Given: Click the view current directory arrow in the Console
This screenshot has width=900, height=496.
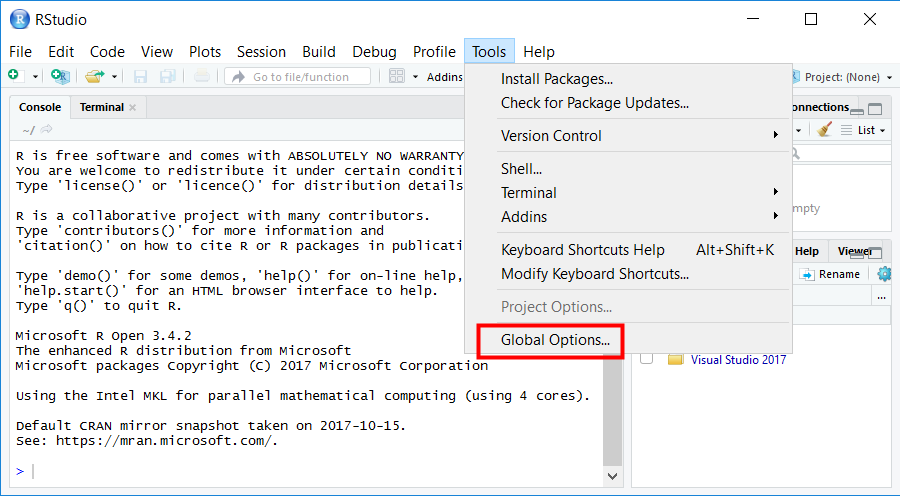Looking at the screenshot, I should click(47, 130).
